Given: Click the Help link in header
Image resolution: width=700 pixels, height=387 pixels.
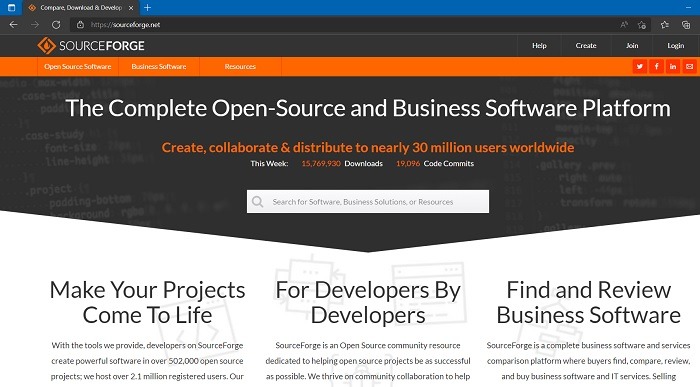Looking at the screenshot, I should [539, 46].
